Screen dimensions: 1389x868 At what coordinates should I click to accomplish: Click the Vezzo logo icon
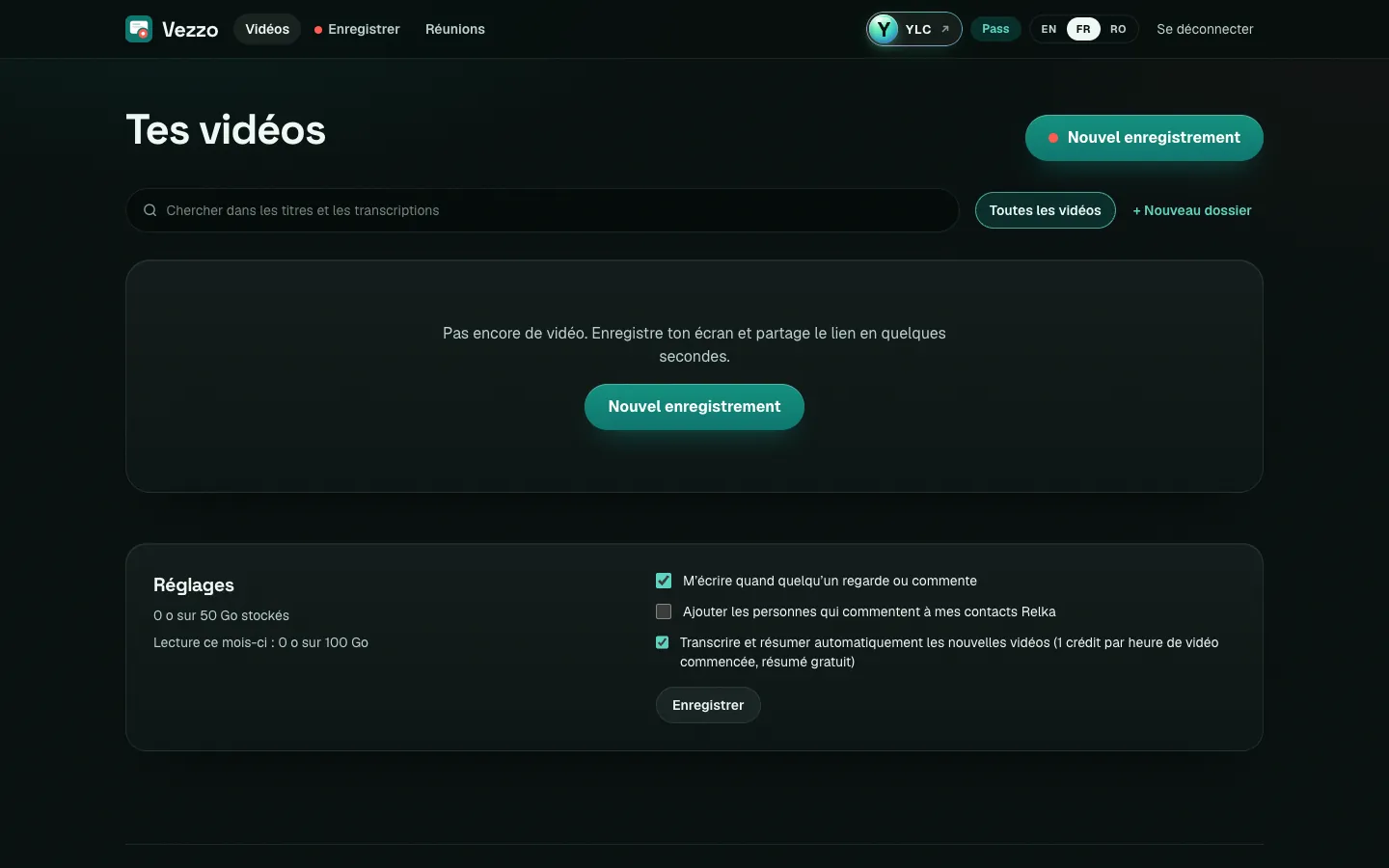139,29
